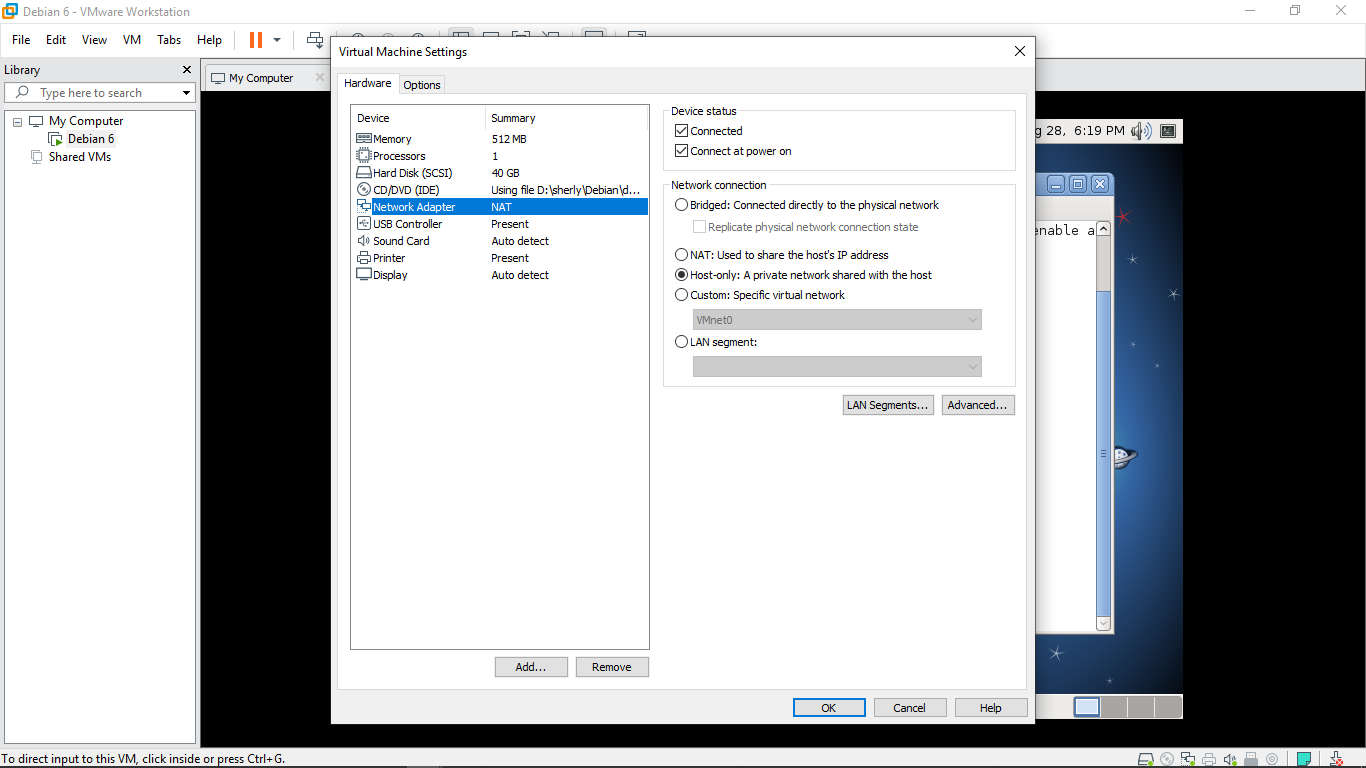Click the Cancel button
The image size is (1366, 768).
coord(910,708)
